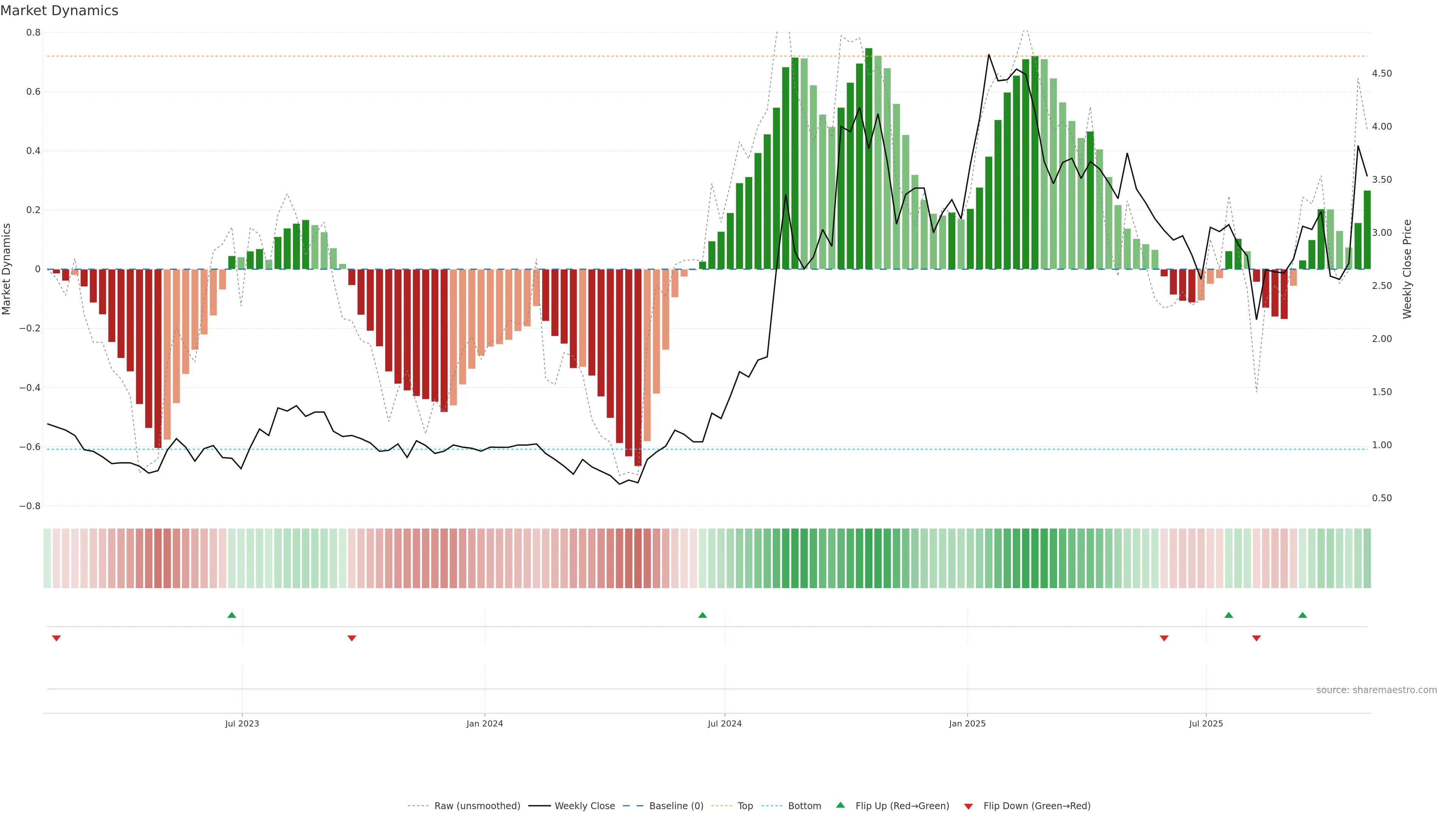The image size is (1456, 819).
Task: Click the 4.50 tick label on right axis
Action: 1381,74
